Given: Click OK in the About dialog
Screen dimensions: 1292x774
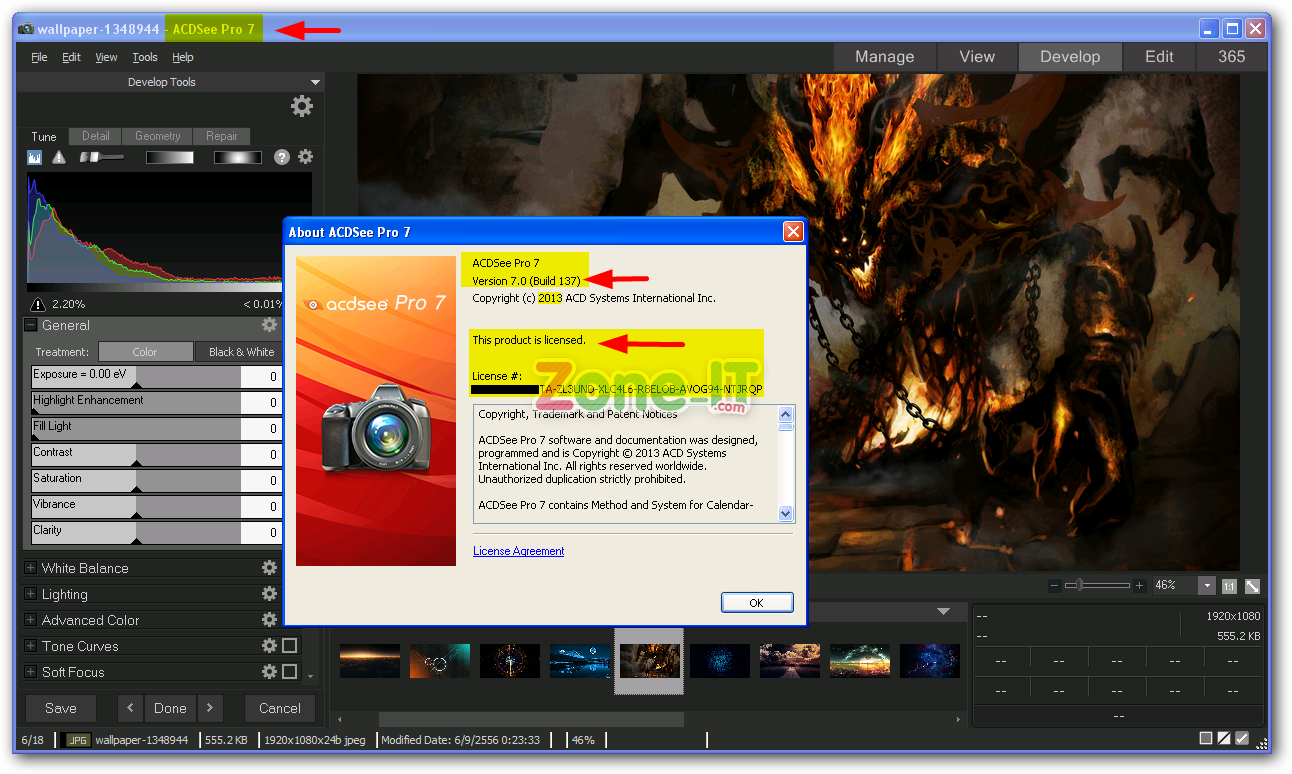Looking at the screenshot, I should [756, 602].
